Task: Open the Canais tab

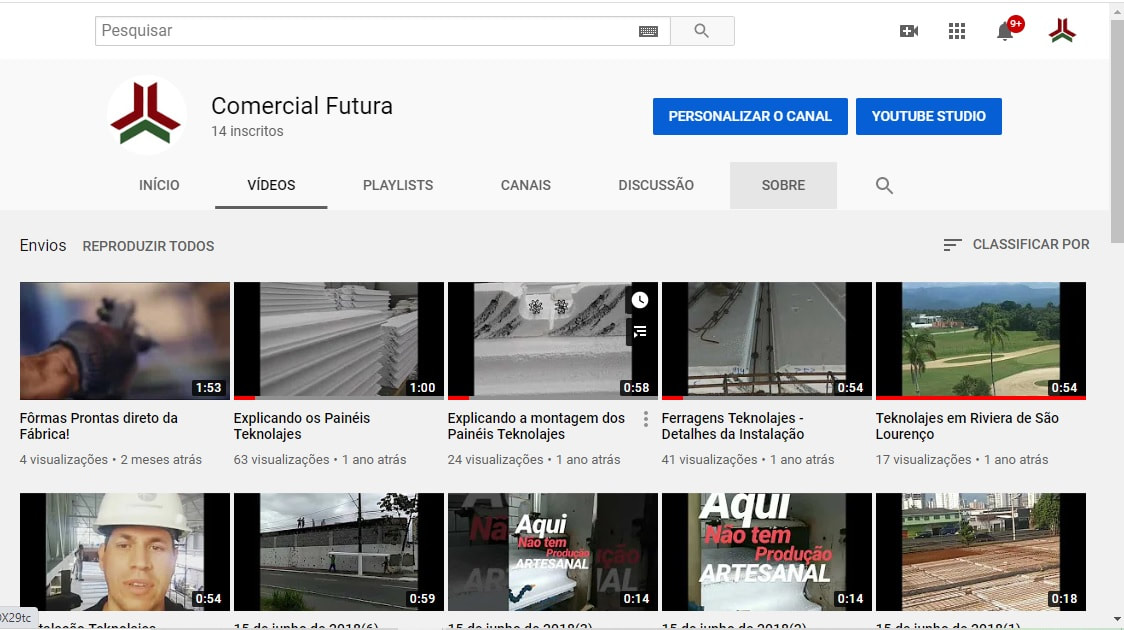Action: click(525, 185)
